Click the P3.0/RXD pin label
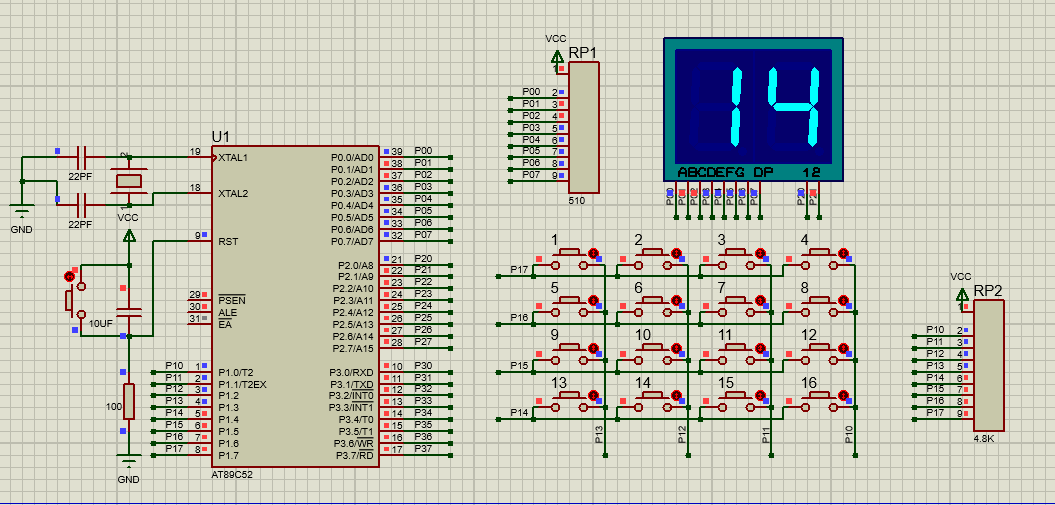 tap(351, 372)
